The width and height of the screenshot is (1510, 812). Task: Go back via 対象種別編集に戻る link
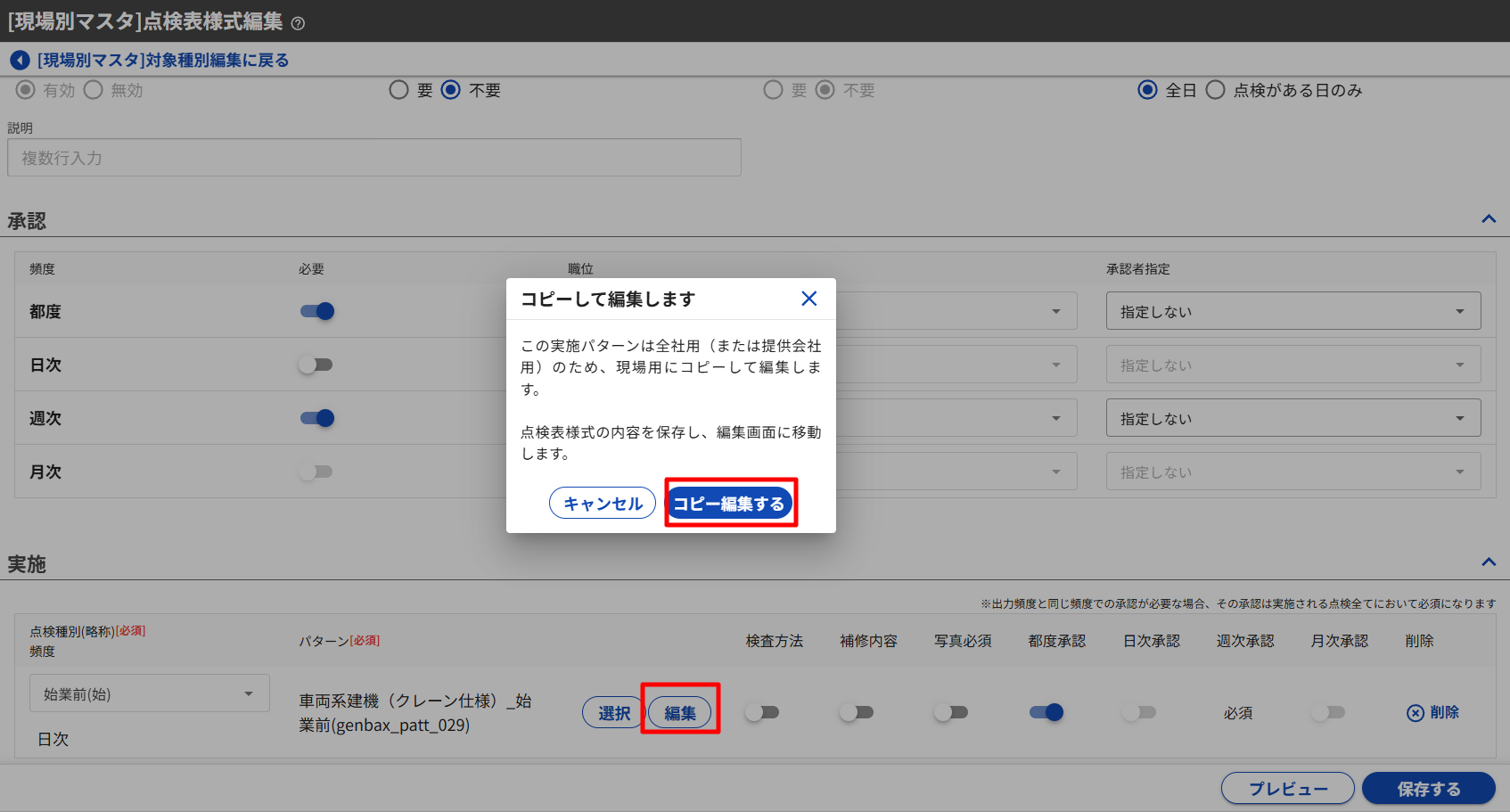[x=163, y=61]
